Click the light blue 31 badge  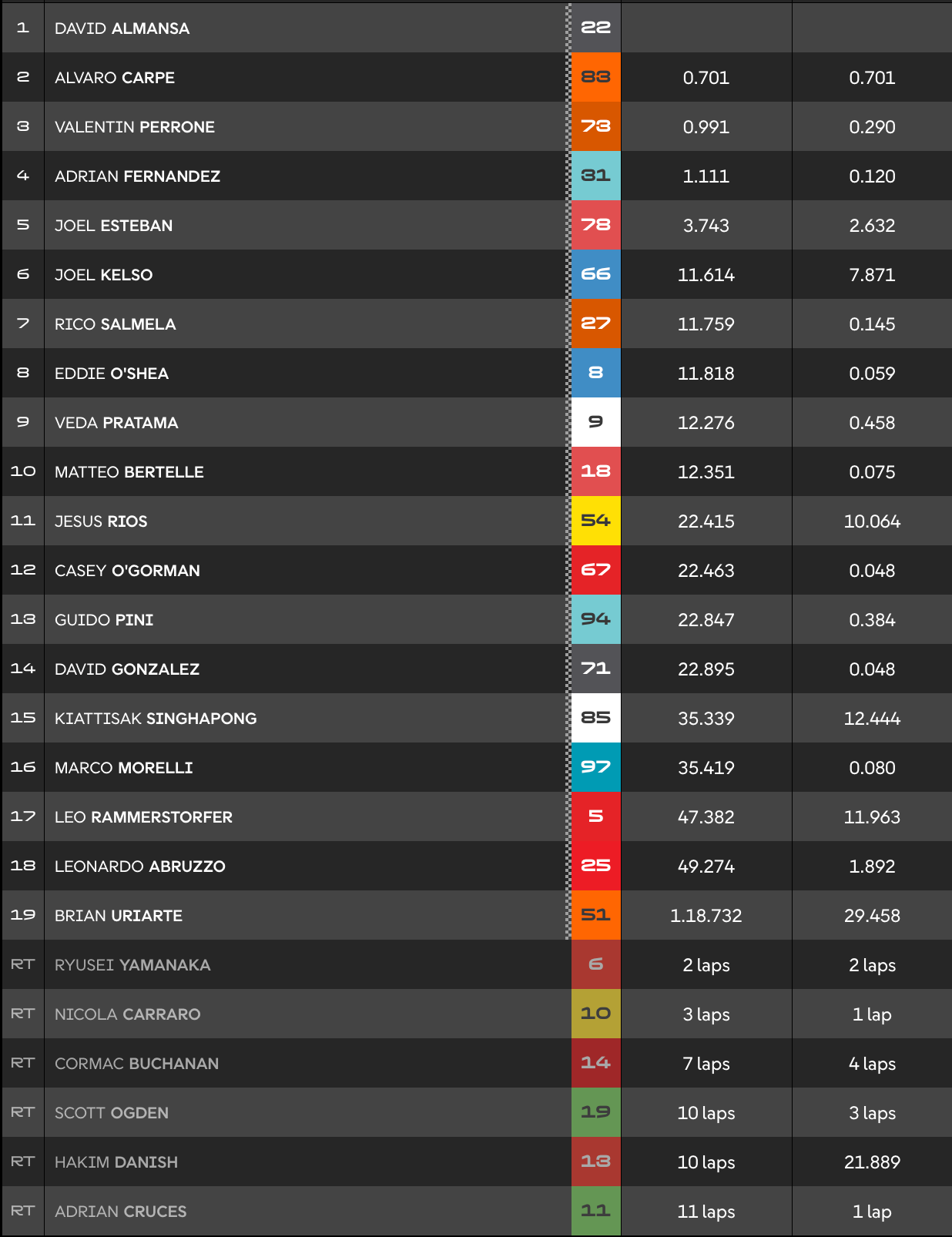click(595, 176)
